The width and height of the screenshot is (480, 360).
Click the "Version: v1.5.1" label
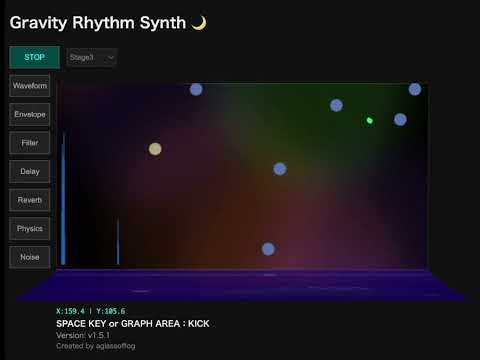pyautogui.click(x=83, y=335)
